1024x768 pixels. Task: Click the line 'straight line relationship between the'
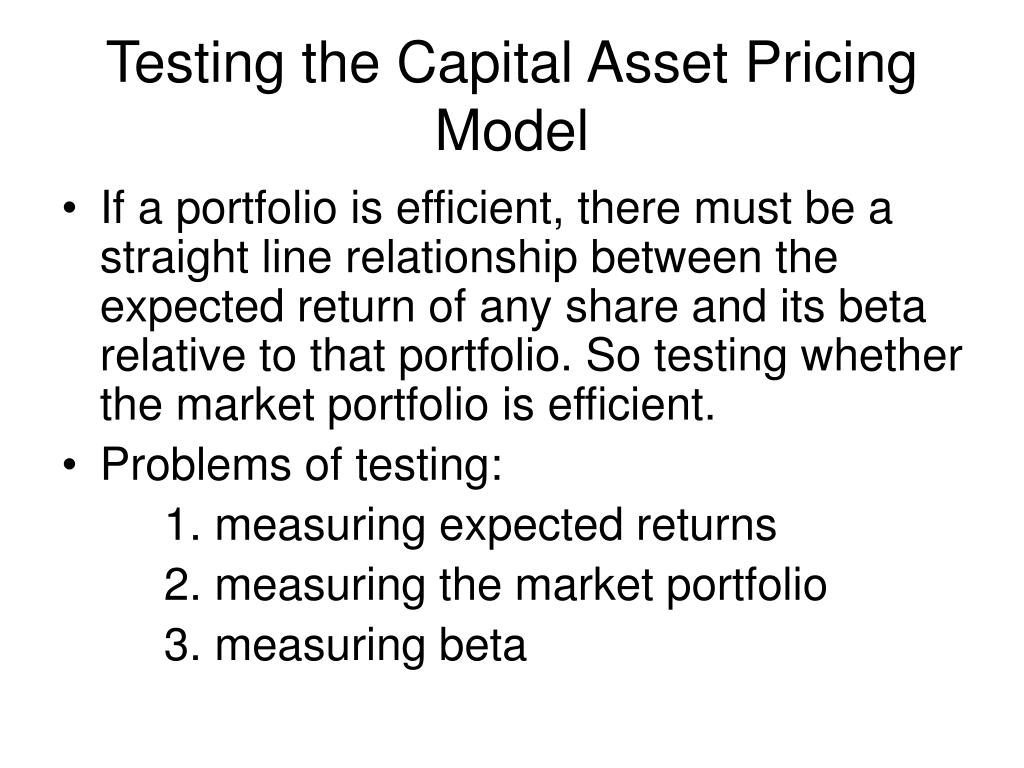468,257
